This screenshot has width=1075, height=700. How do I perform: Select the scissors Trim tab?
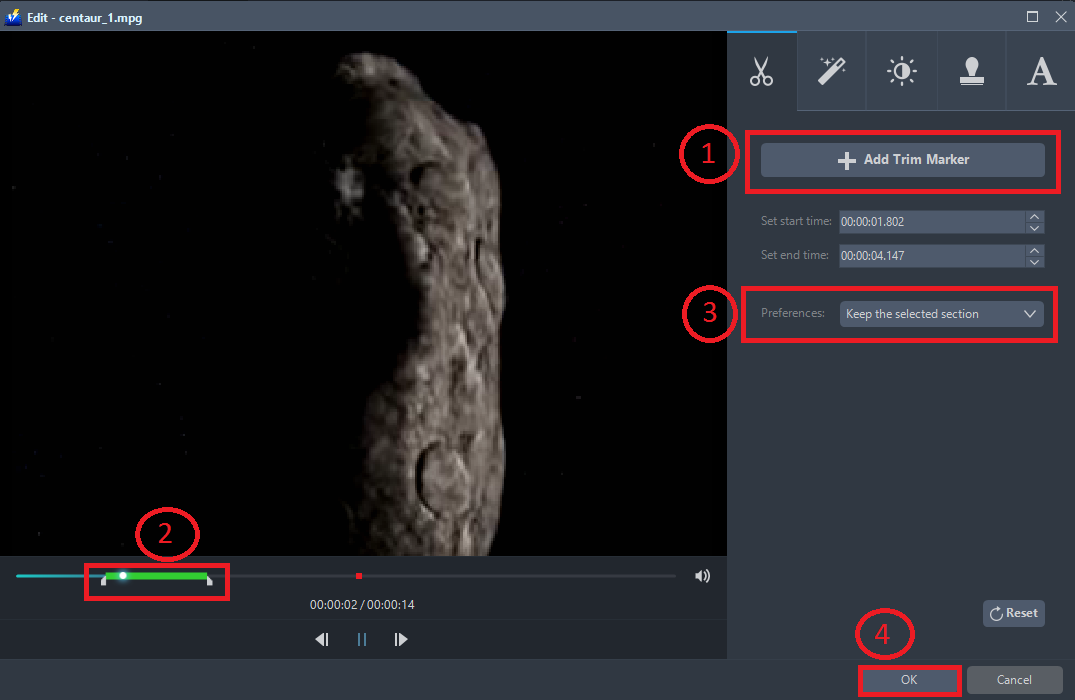[761, 72]
